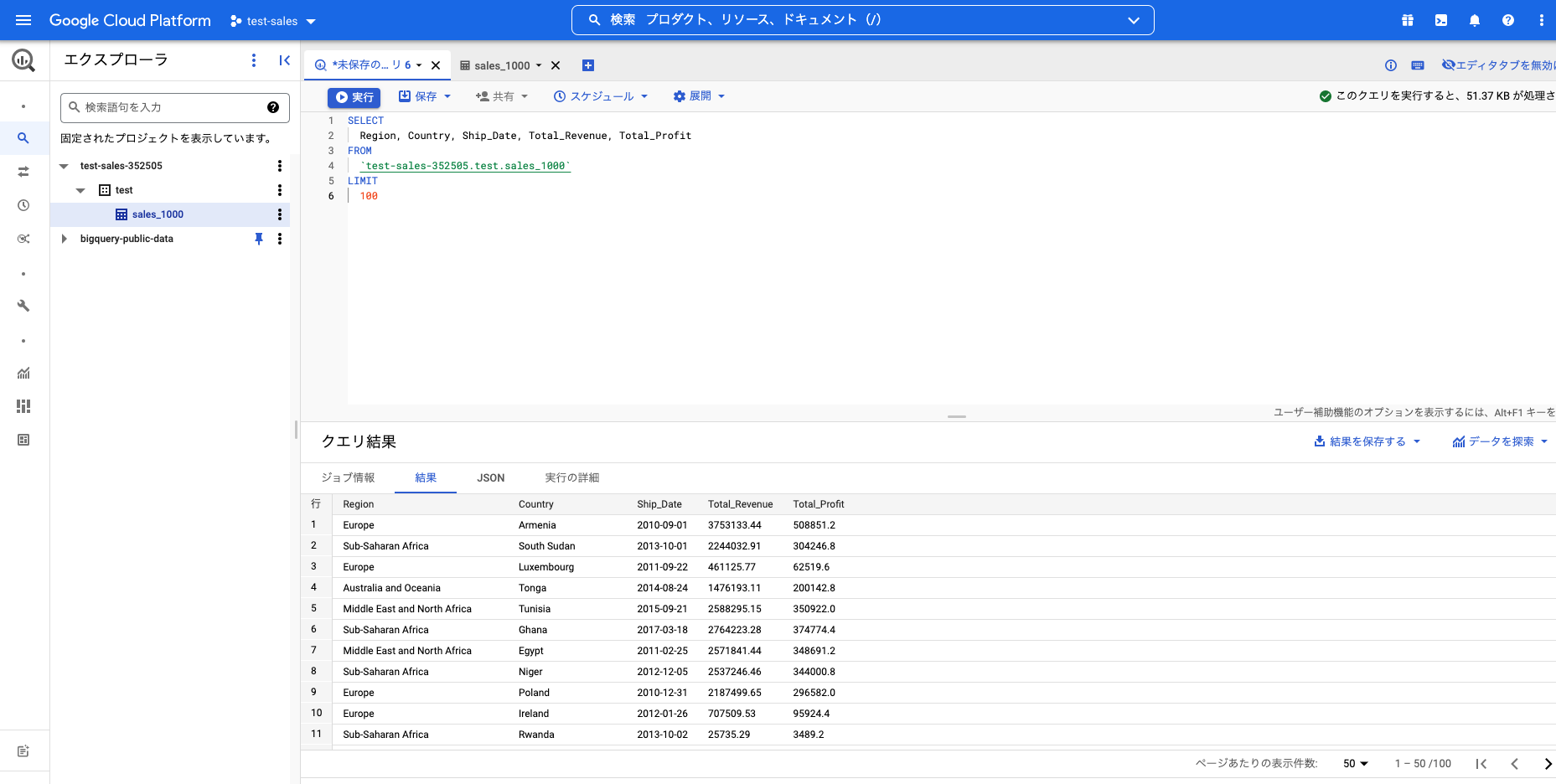Go to the first results page
1556x784 pixels.
click(x=1481, y=764)
